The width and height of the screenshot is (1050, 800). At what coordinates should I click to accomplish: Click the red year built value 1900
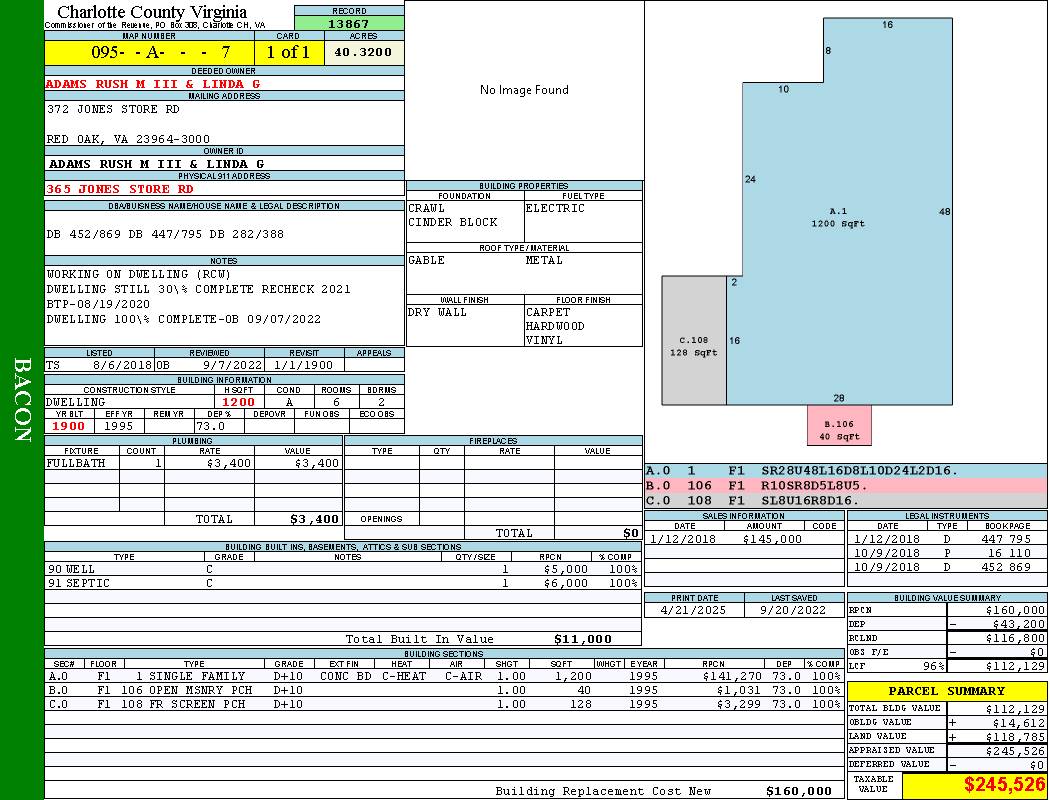coord(71,426)
